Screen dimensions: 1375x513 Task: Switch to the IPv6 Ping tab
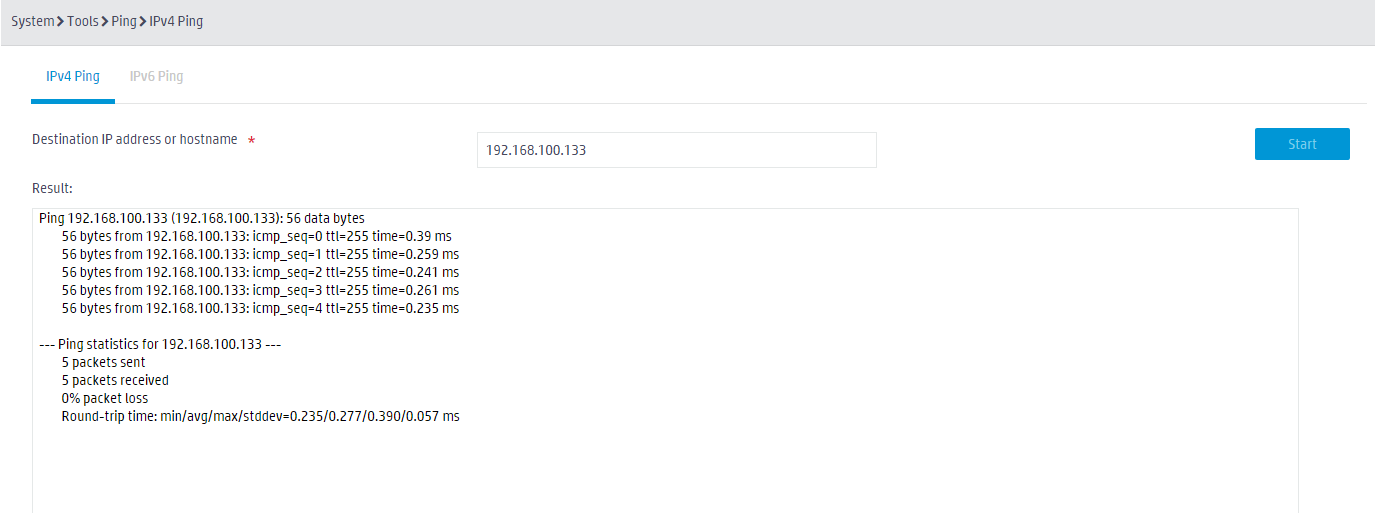pyautogui.click(x=156, y=76)
